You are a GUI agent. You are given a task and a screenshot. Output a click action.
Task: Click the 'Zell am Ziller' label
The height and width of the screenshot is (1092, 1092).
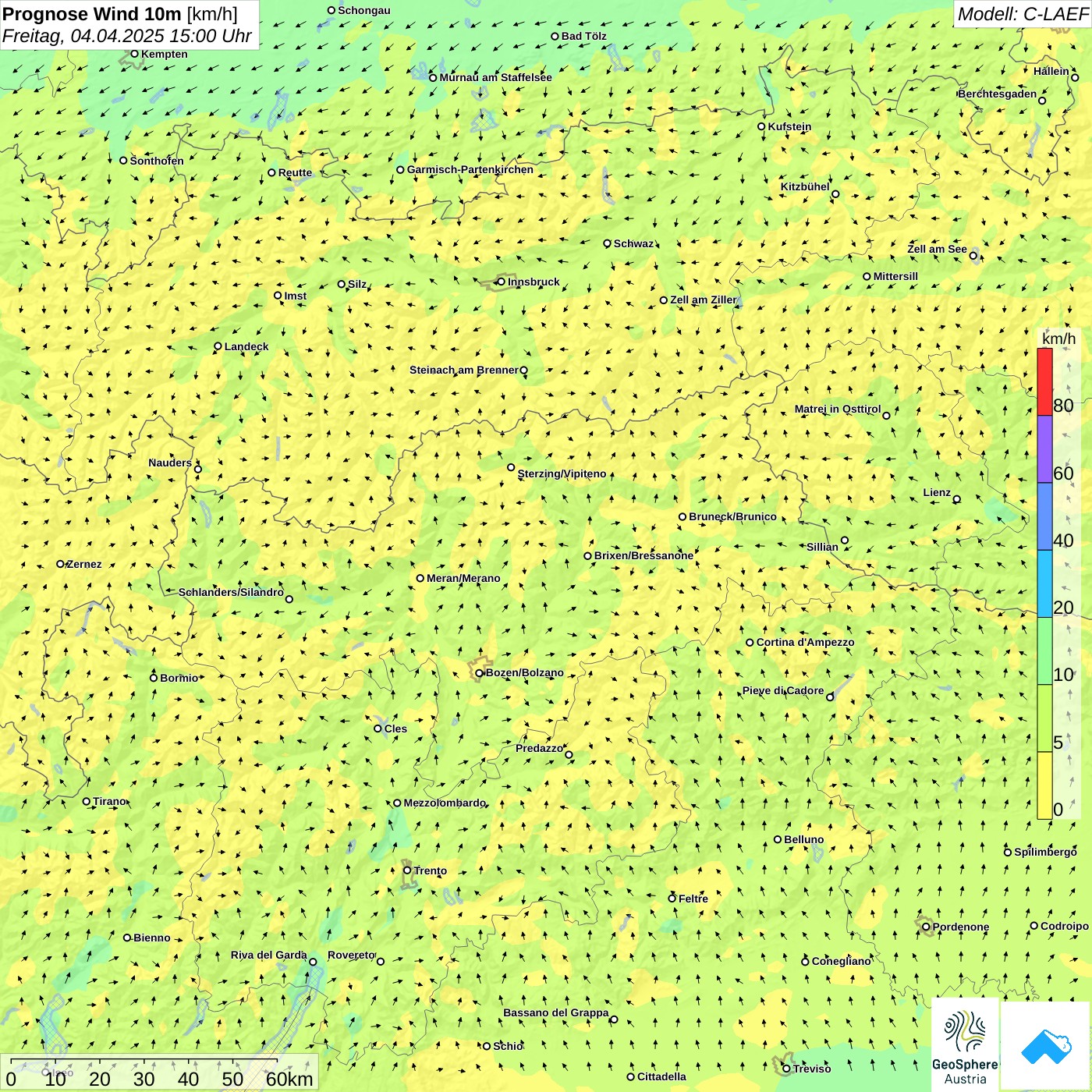[704, 300]
